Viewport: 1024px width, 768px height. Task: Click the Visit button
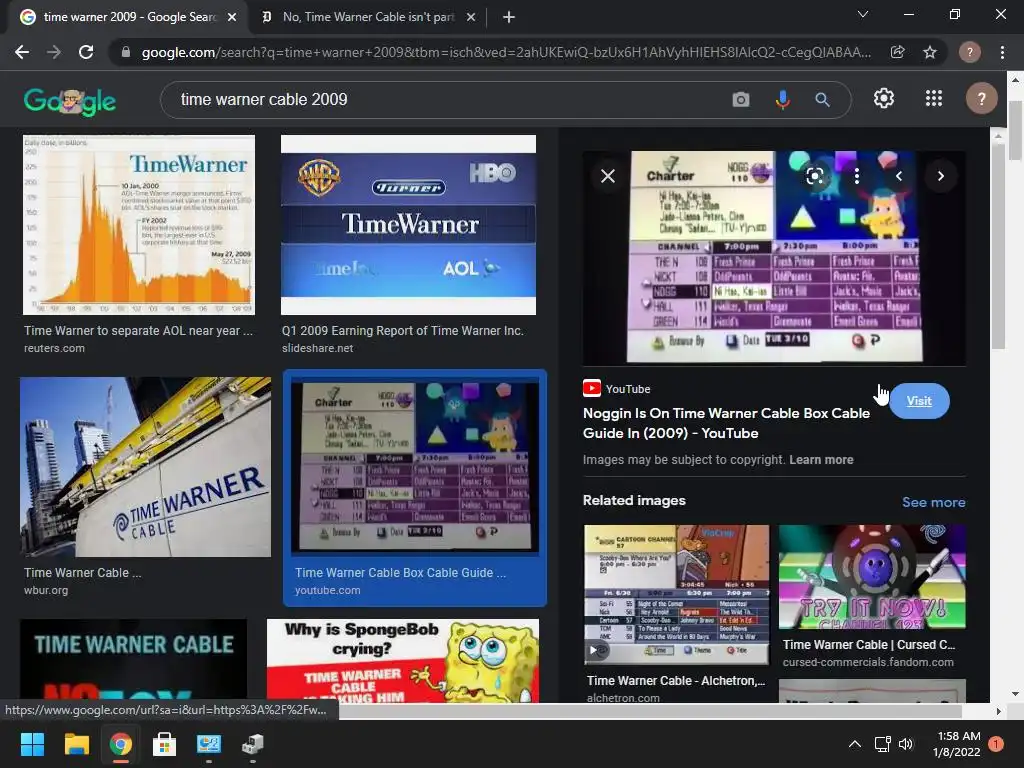pos(919,401)
